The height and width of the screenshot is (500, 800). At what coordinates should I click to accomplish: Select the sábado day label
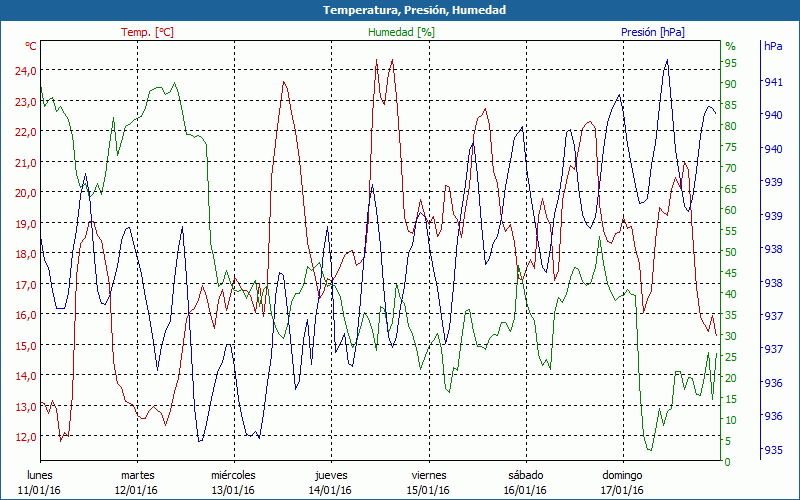point(525,475)
